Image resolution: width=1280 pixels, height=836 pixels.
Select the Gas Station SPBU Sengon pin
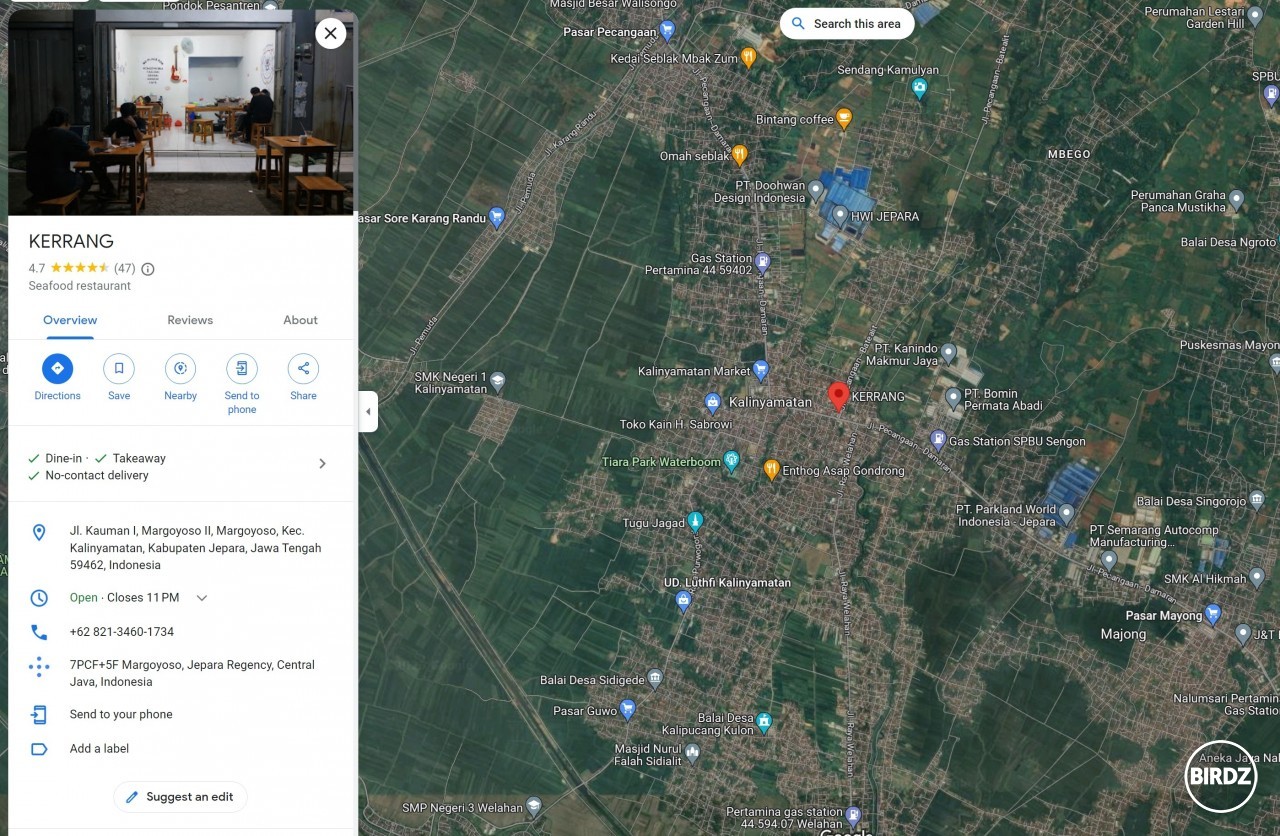pyautogui.click(x=938, y=440)
